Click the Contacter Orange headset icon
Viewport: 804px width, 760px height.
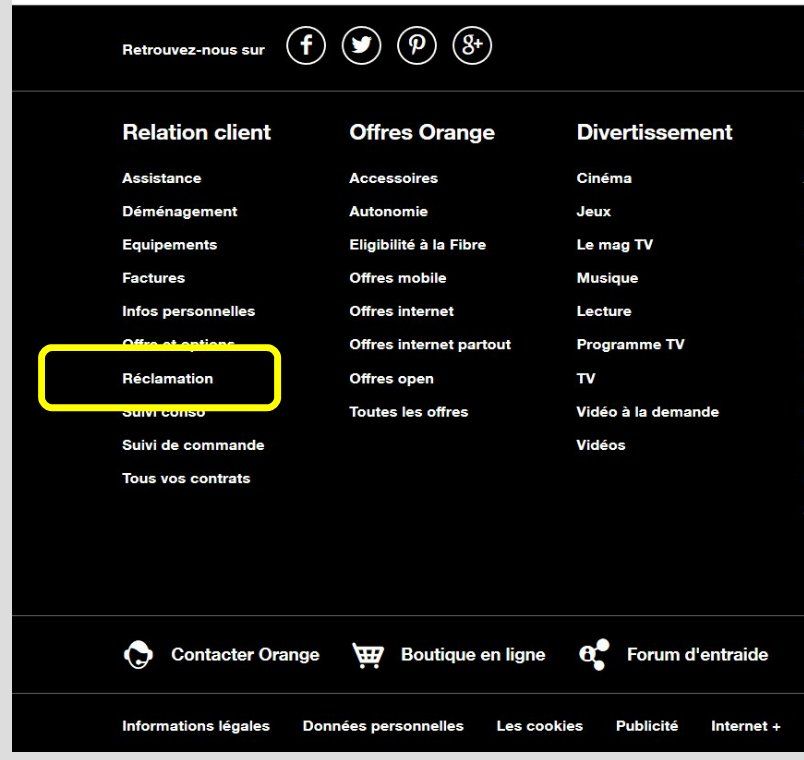(138, 655)
